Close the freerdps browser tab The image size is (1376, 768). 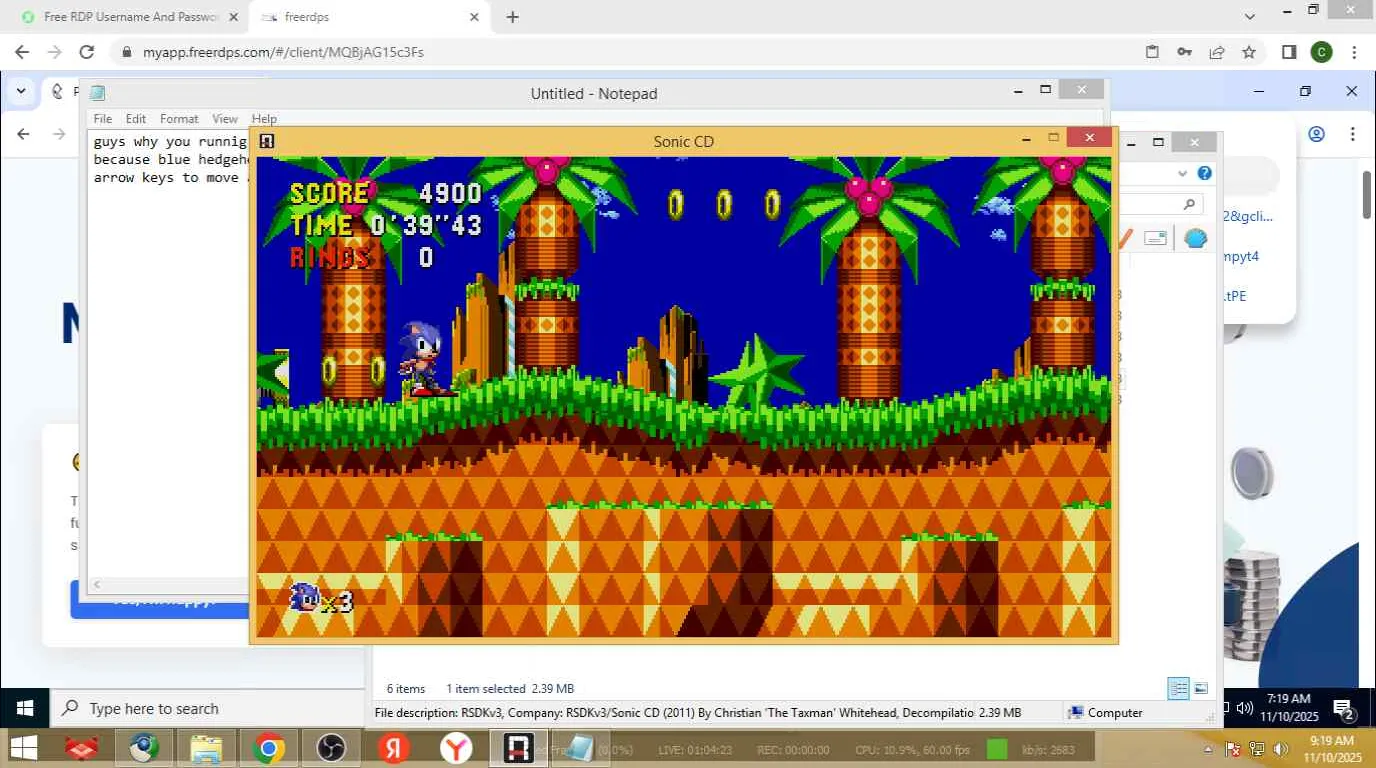pyautogui.click(x=474, y=17)
